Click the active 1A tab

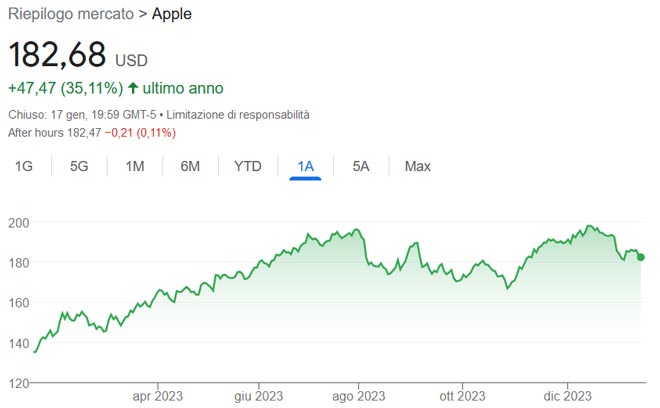pyautogui.click(x=306, y=166)
